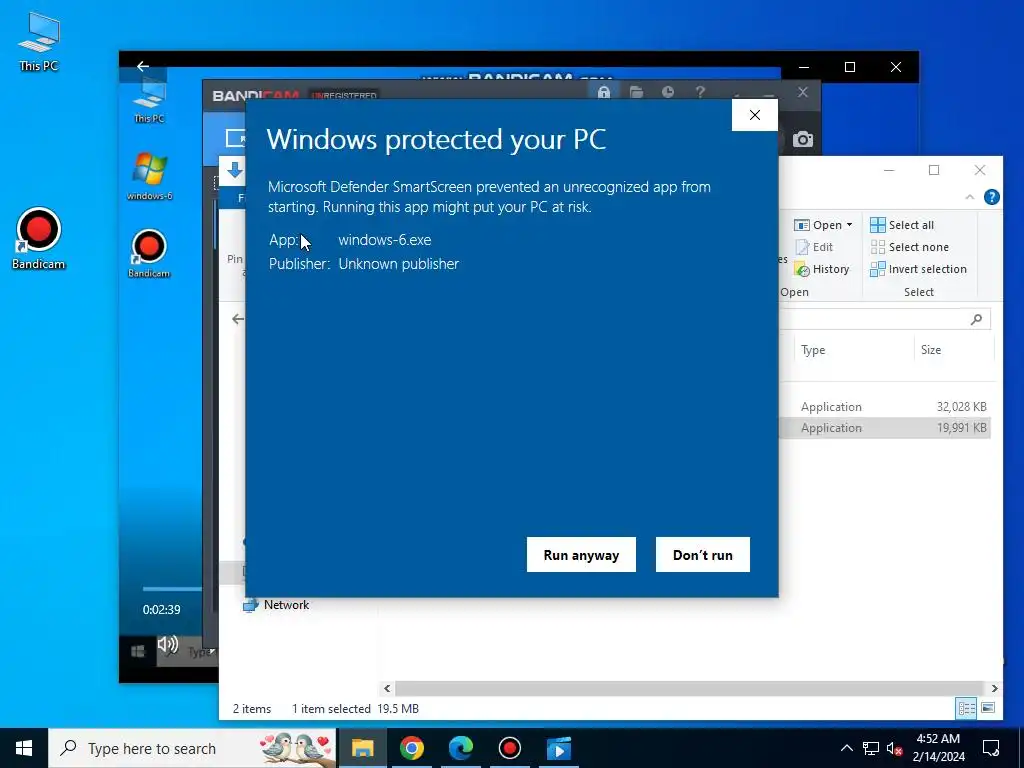Toggle the video player volume speaker icon
This screenshot has width=1024, height=768.
(168, 645)
